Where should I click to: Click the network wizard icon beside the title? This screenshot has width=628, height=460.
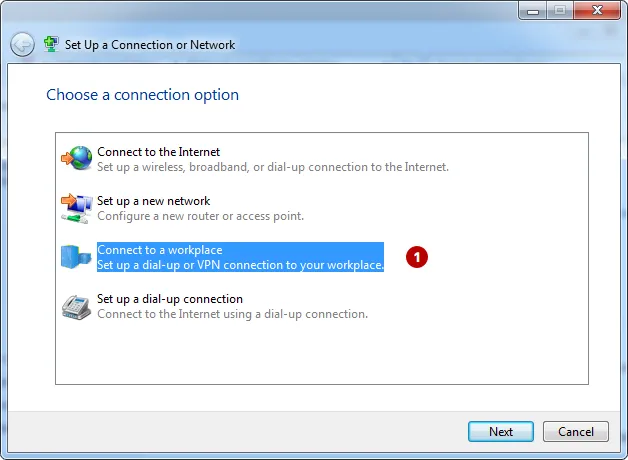click(51, 44)
